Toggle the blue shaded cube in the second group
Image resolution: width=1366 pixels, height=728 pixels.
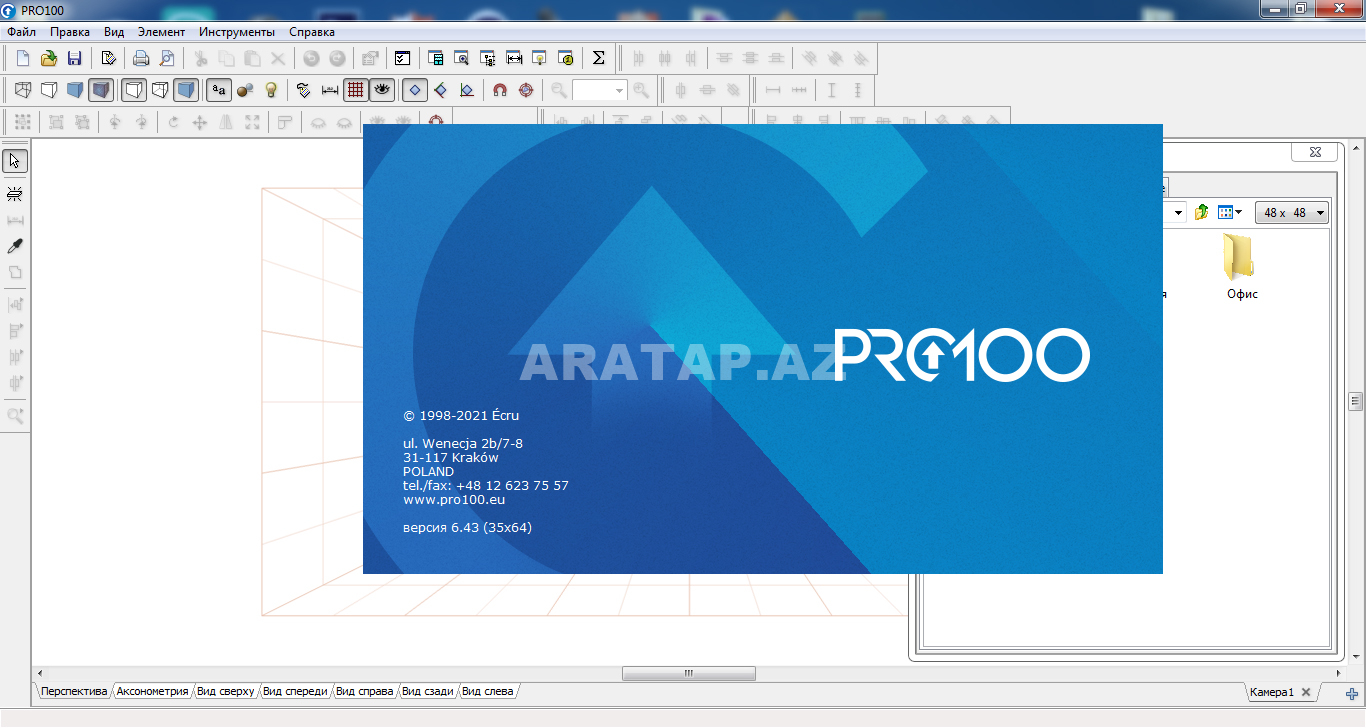click(186, 90)
